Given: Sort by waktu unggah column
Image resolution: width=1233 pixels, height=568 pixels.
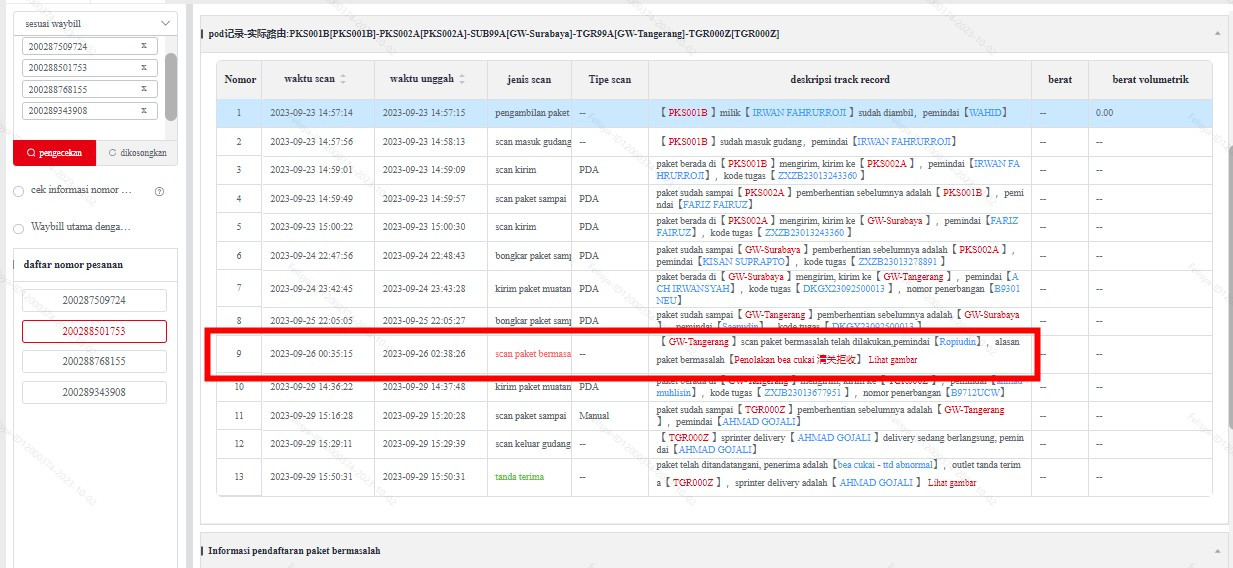Looking at the screenshot, I should (462, 79).
